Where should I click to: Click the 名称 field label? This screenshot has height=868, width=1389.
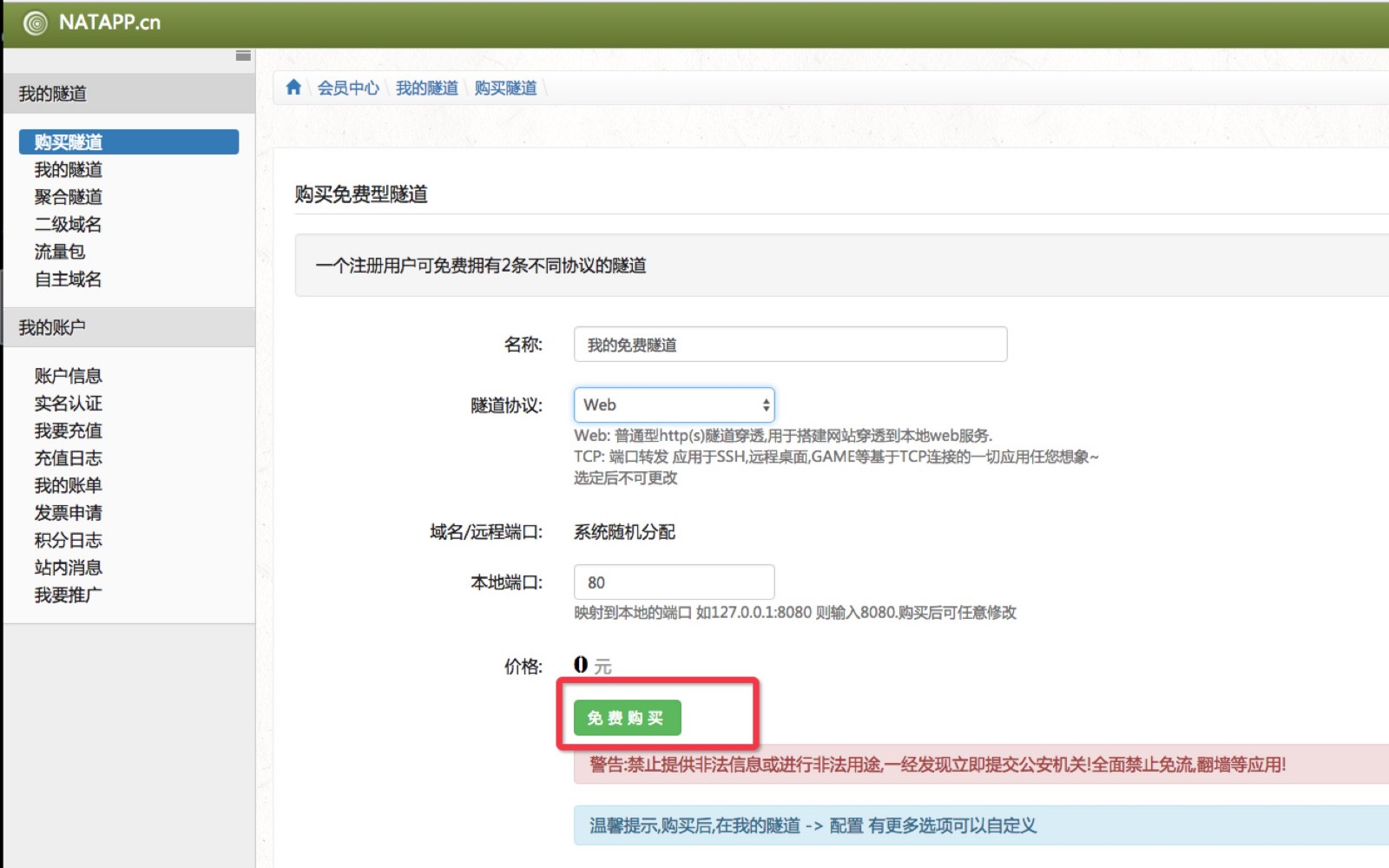523,345
